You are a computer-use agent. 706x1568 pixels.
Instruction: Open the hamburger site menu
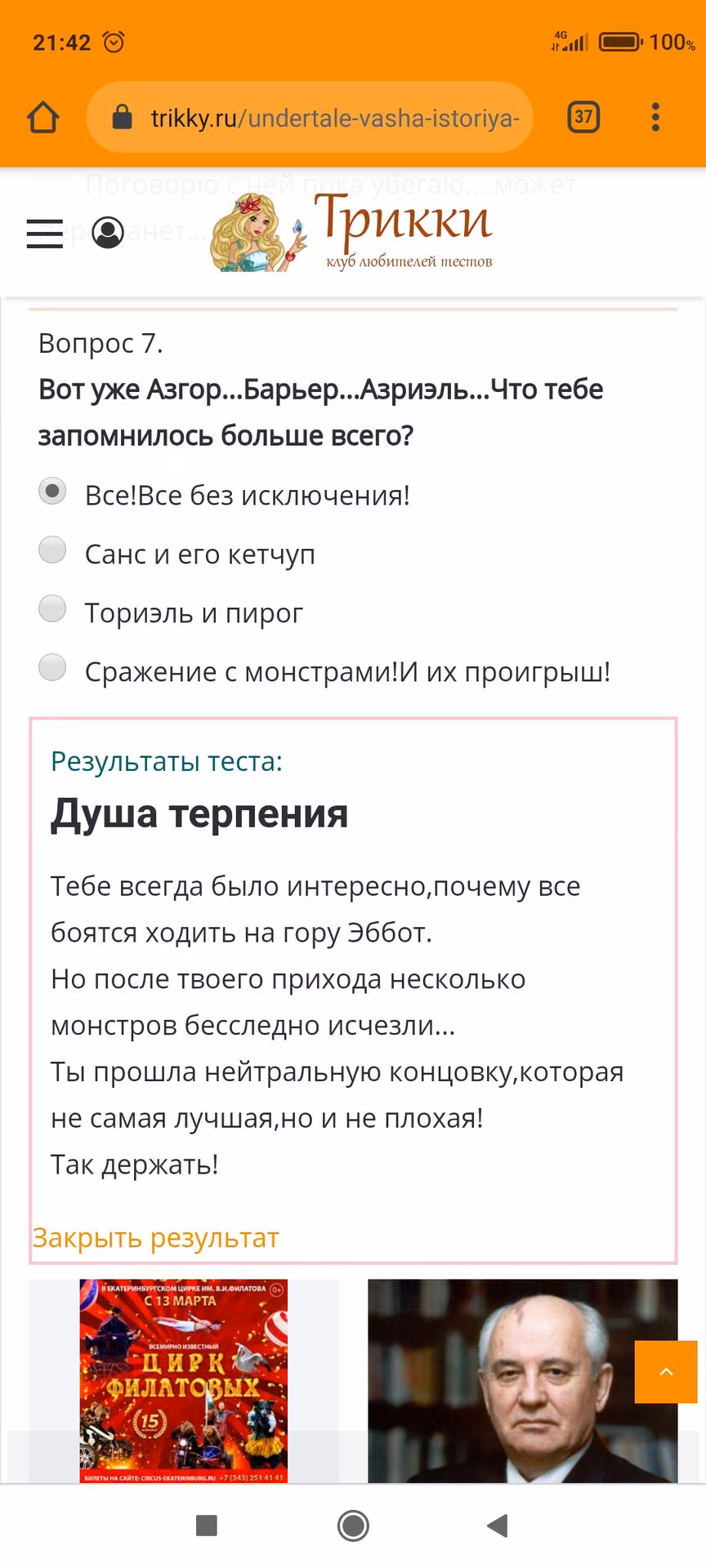(45, 234)
